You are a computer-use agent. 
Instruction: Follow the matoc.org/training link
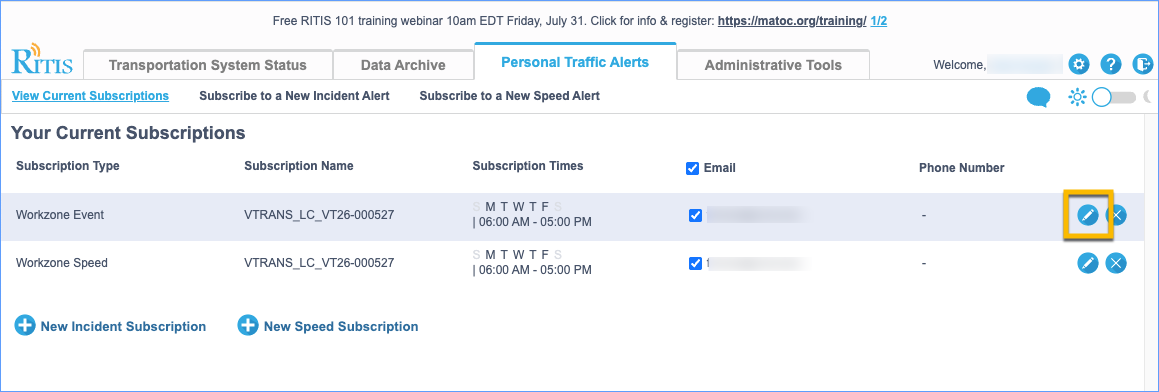point(792,21)
